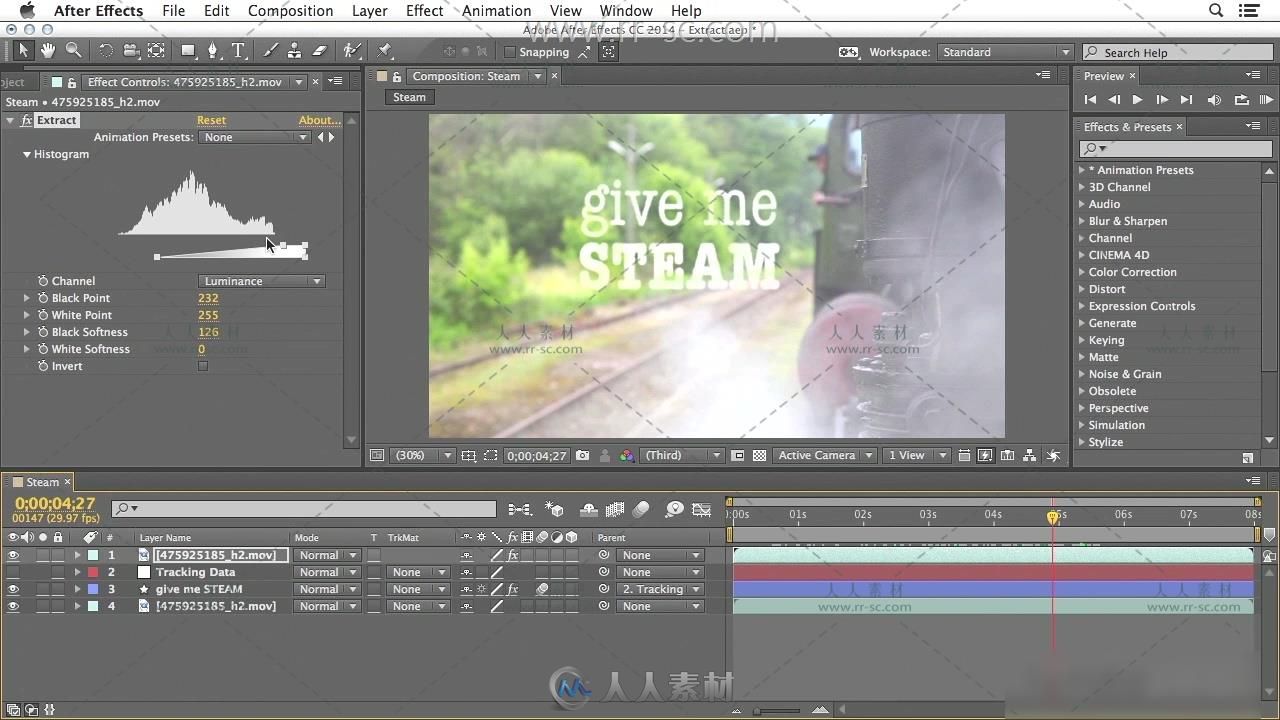Select the Roto Brush tool
This screenshot has height=720, width=1280.
point(352,50)
